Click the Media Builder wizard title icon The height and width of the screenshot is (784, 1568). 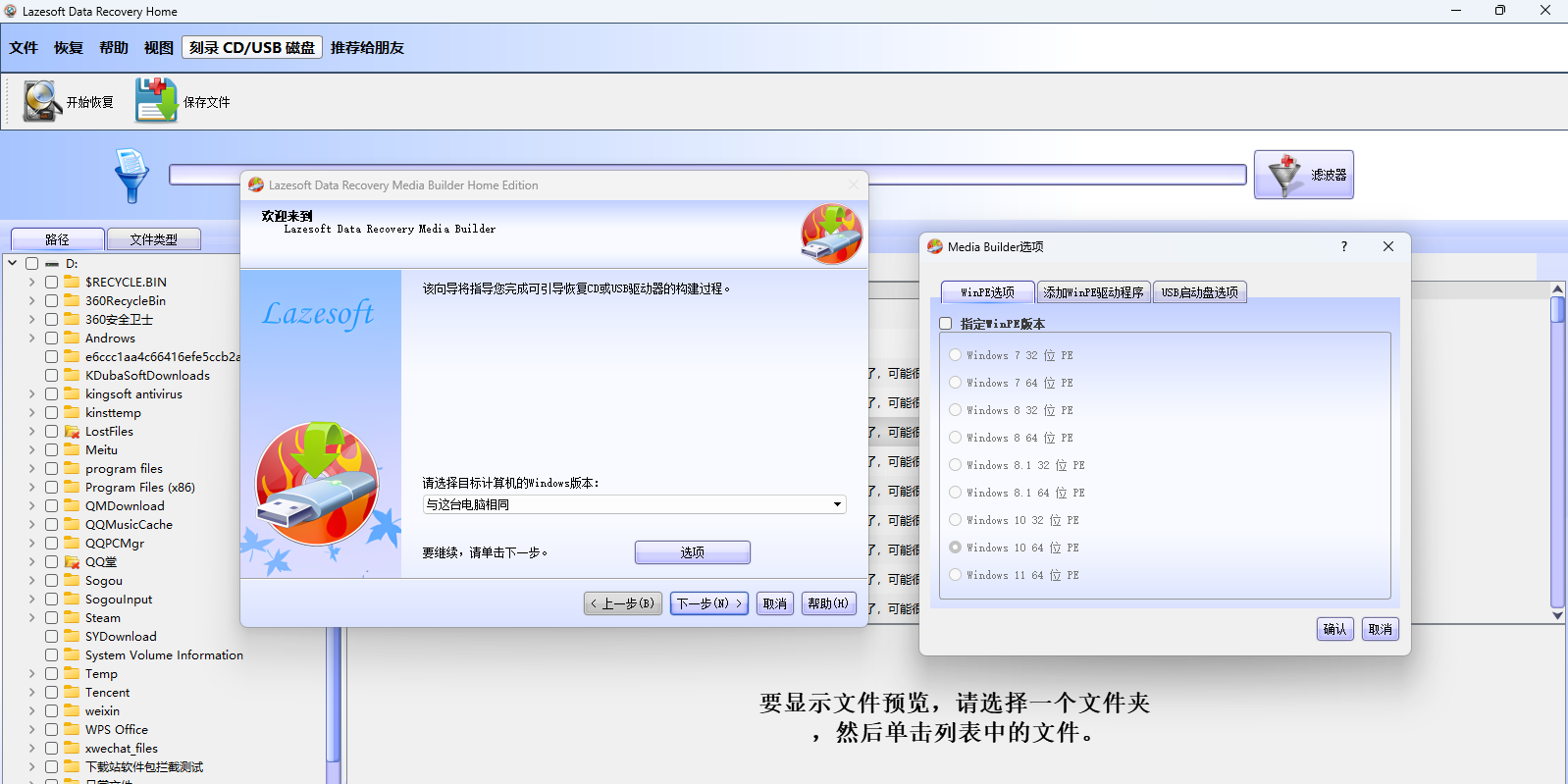tap(256, 184)
